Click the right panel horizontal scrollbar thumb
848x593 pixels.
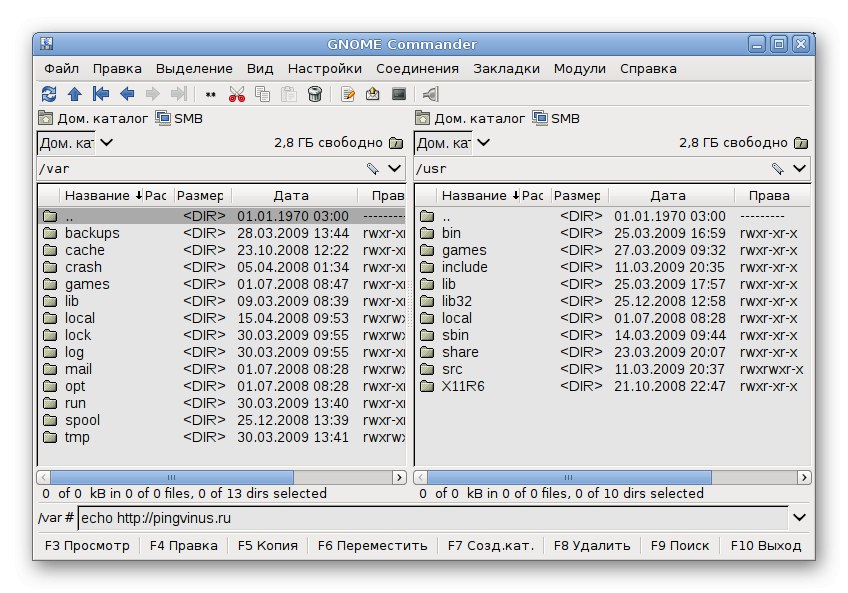pyautogui.click(x=569, y=477)
